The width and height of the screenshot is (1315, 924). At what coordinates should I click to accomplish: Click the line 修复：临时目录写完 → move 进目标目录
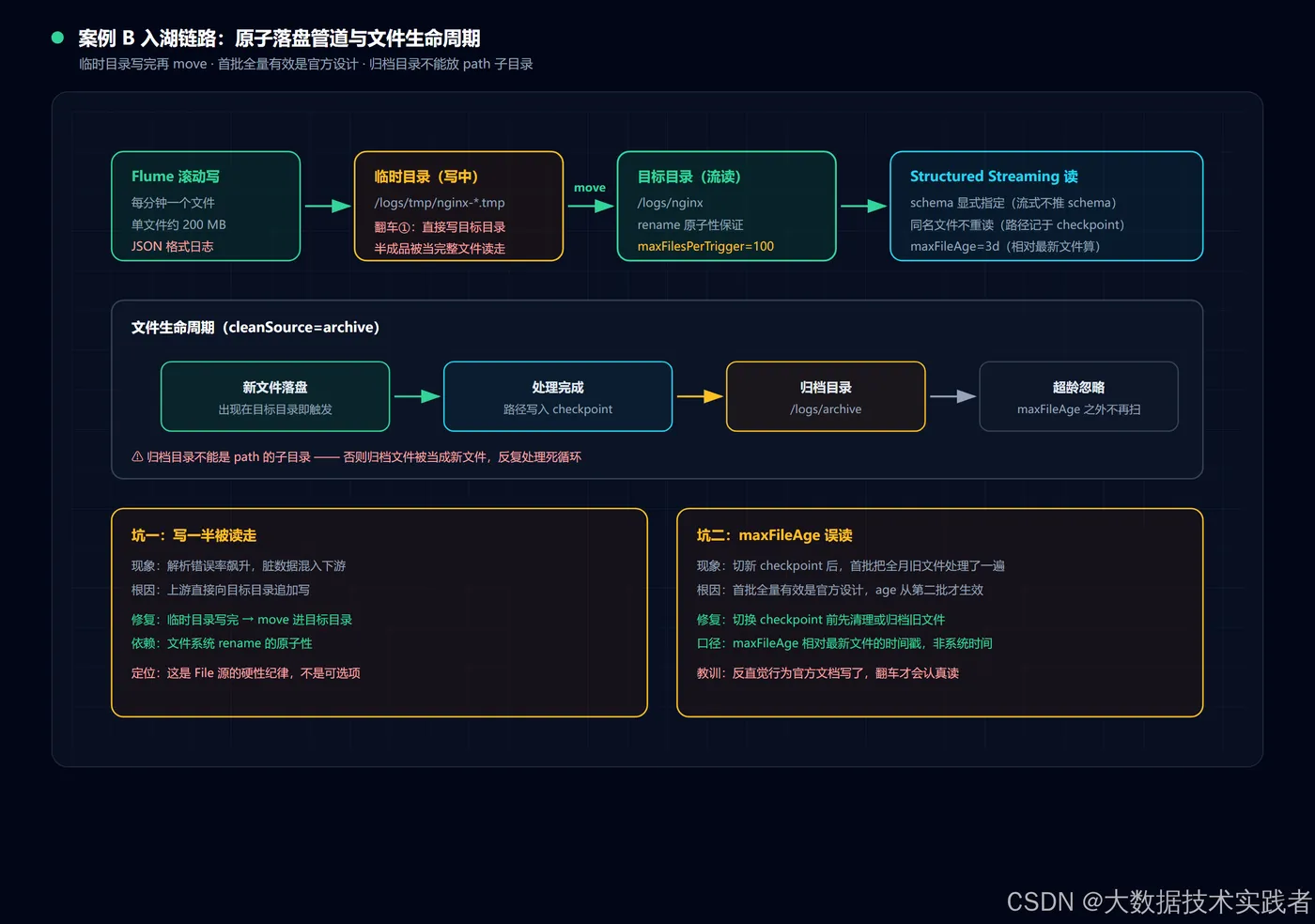click(242, 620)
